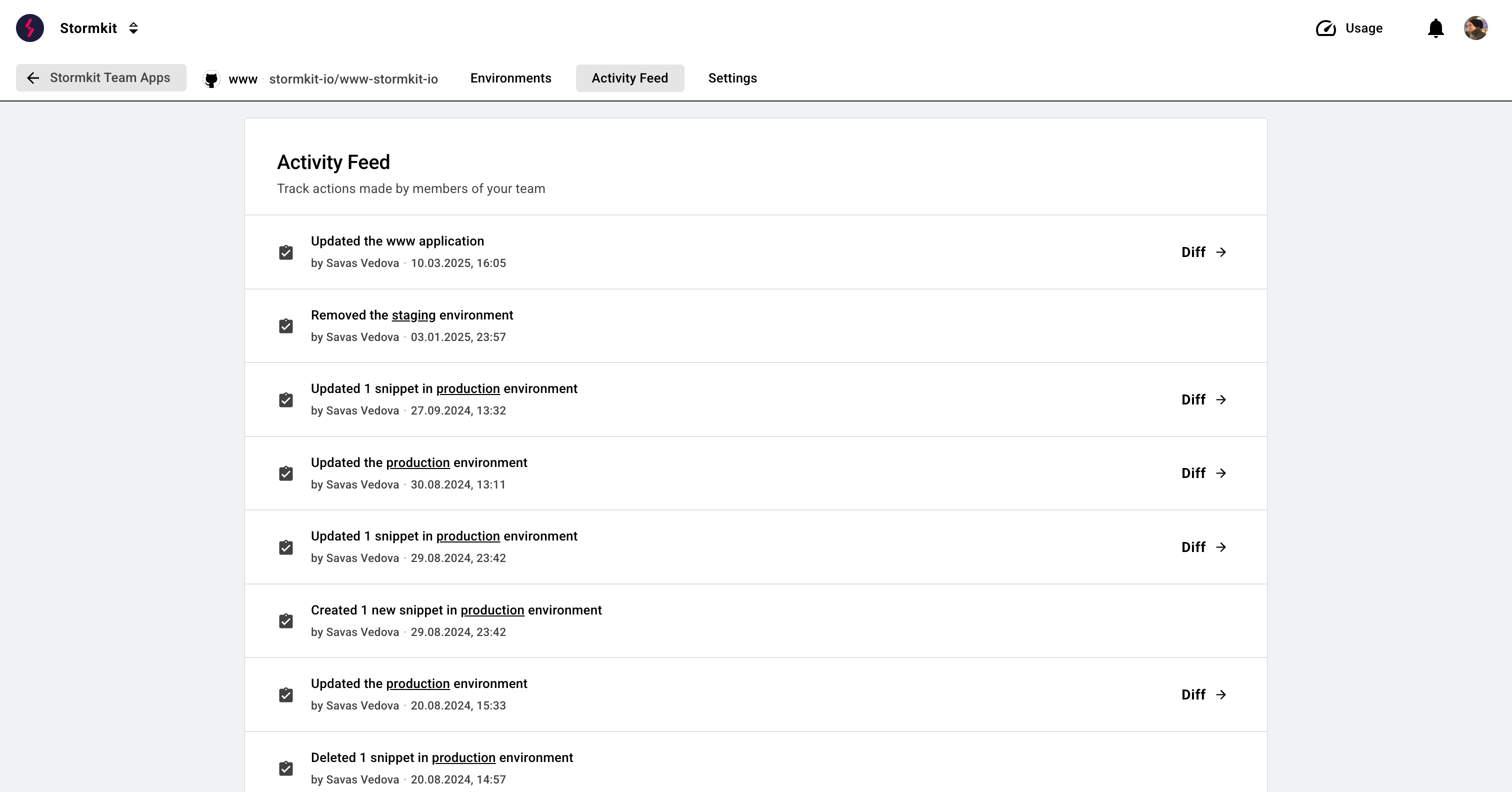This screenshot has width=1512, height=792.
Task: Open the staging link in Removed entry
Action: pos(414,315)
